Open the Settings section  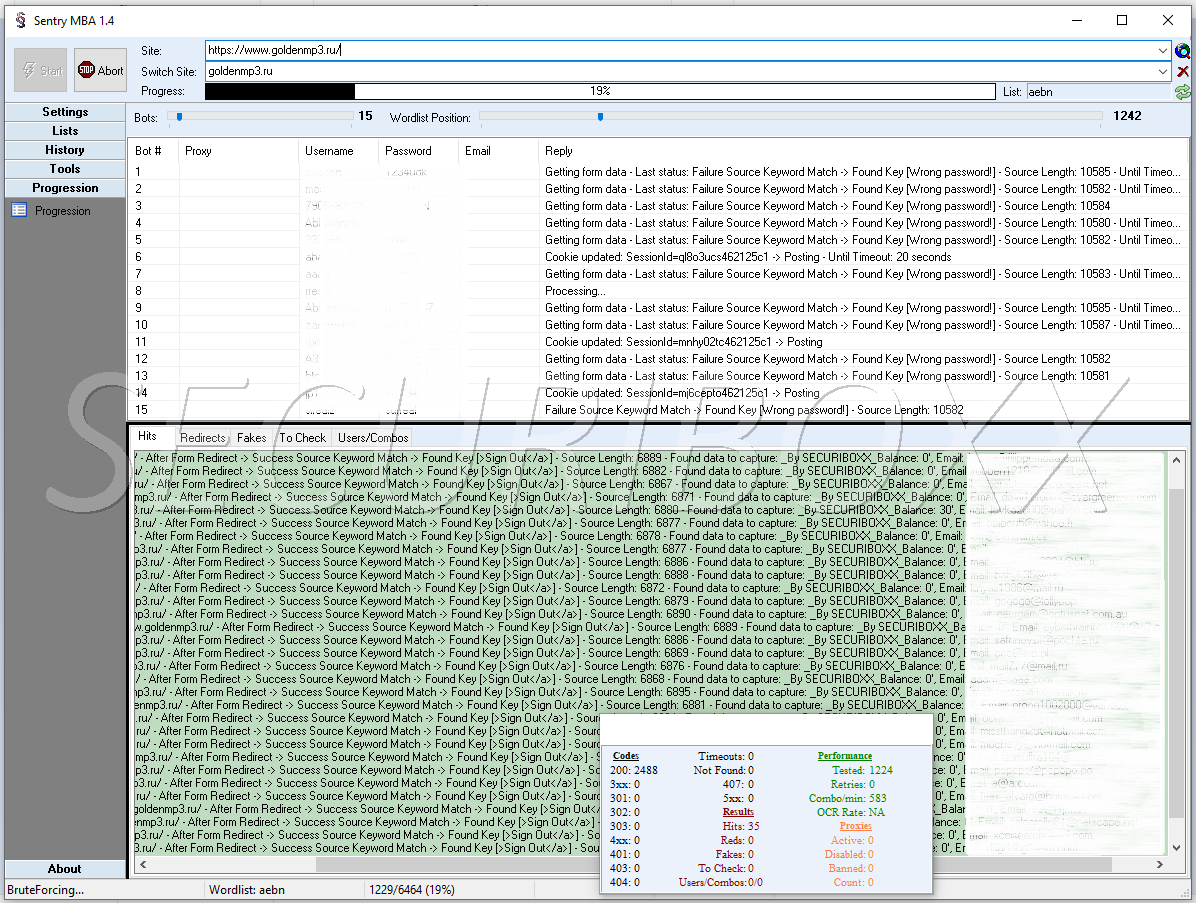65,112
